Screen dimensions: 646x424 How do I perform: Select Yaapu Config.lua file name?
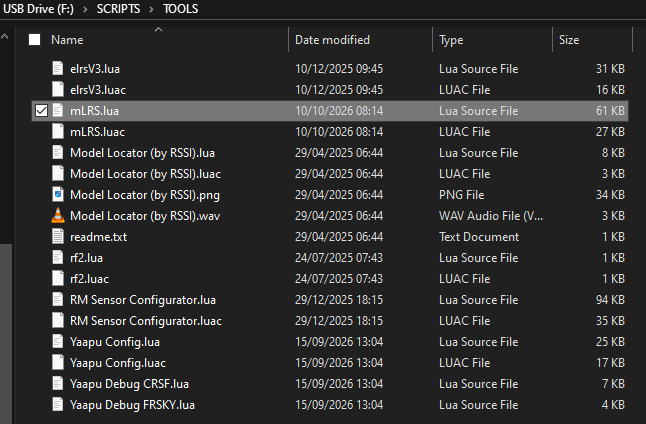115,342
